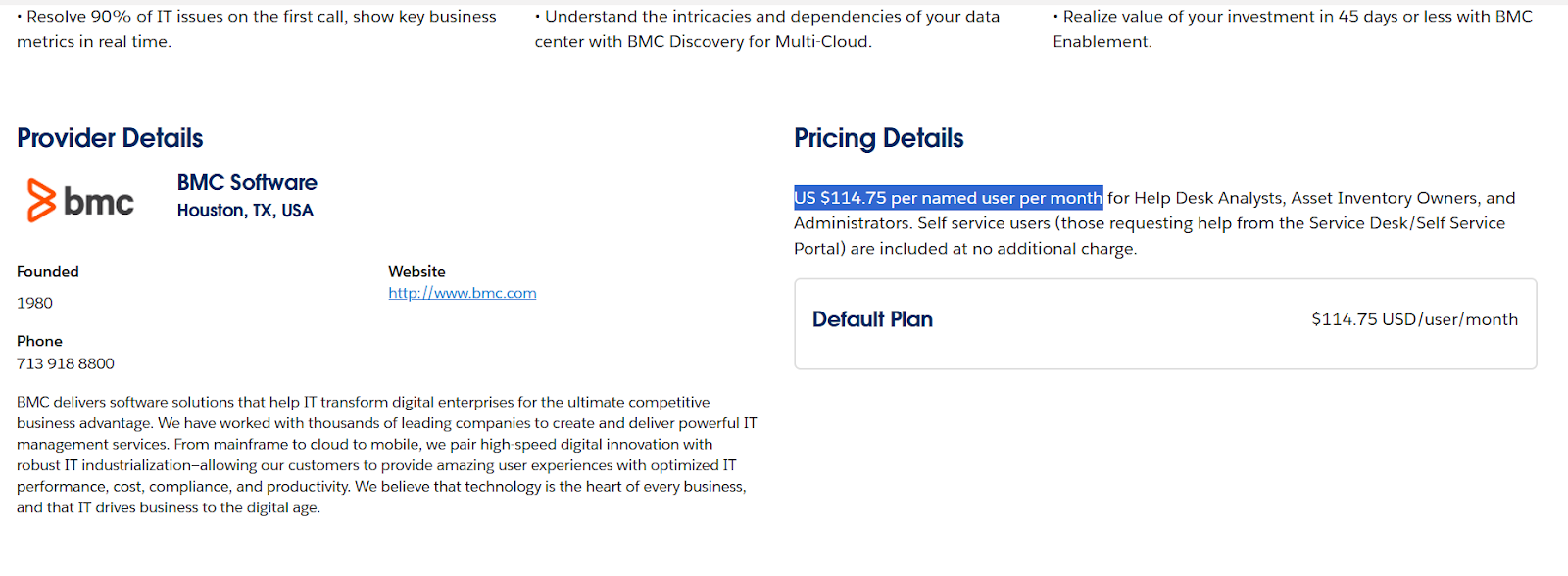Click the BMC logo image
1568x576 pixels.
(80, 201)
